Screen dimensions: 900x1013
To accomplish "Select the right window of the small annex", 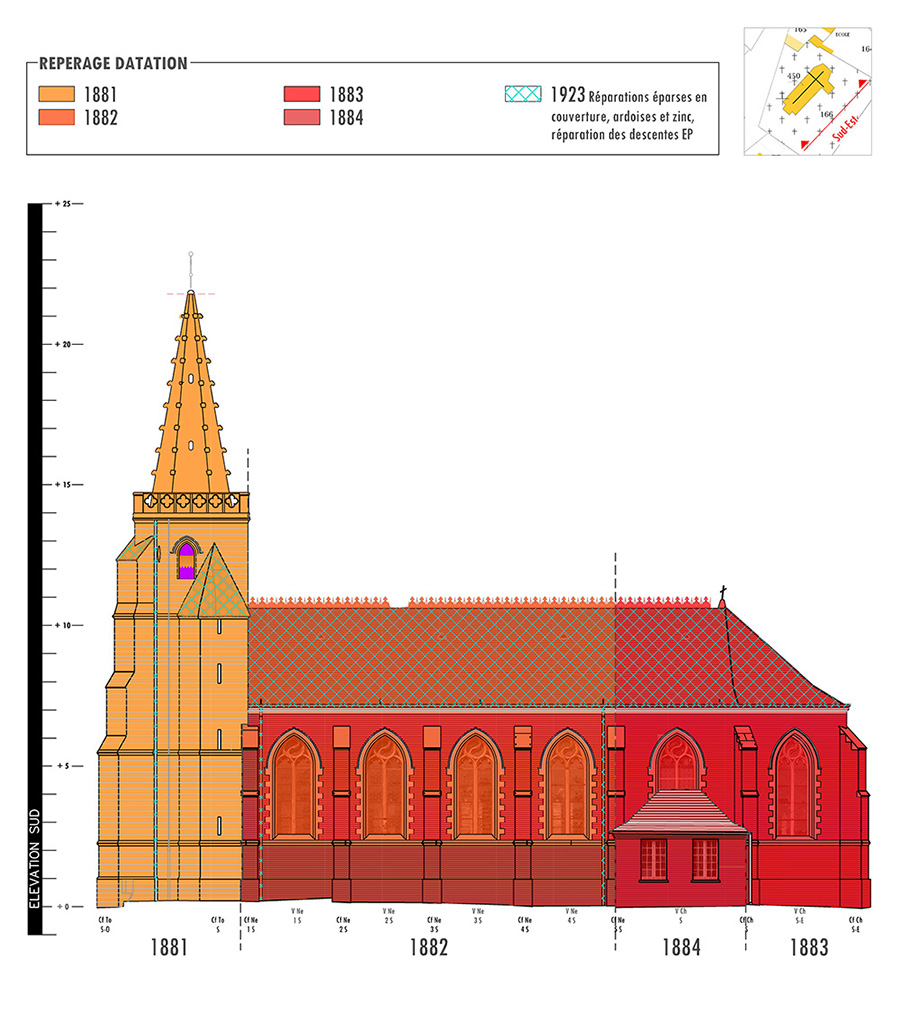I will 705,859.
